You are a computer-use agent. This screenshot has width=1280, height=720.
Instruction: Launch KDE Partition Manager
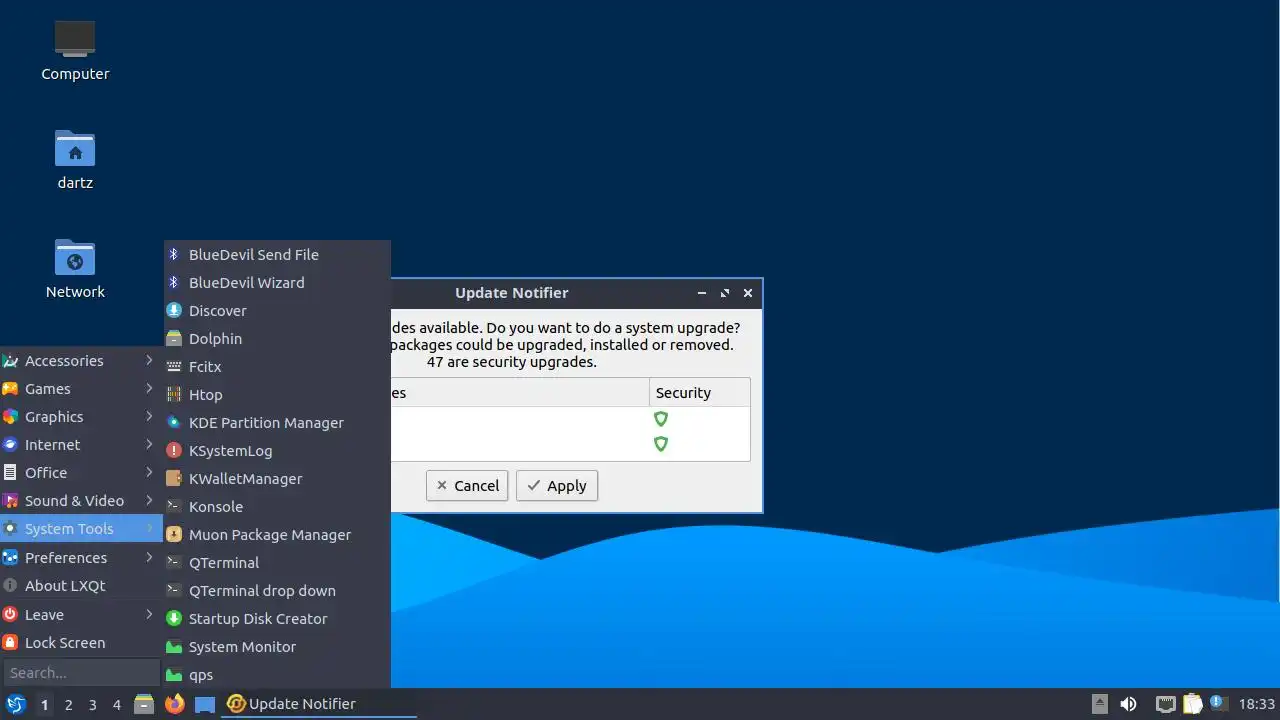click(277, 422)
